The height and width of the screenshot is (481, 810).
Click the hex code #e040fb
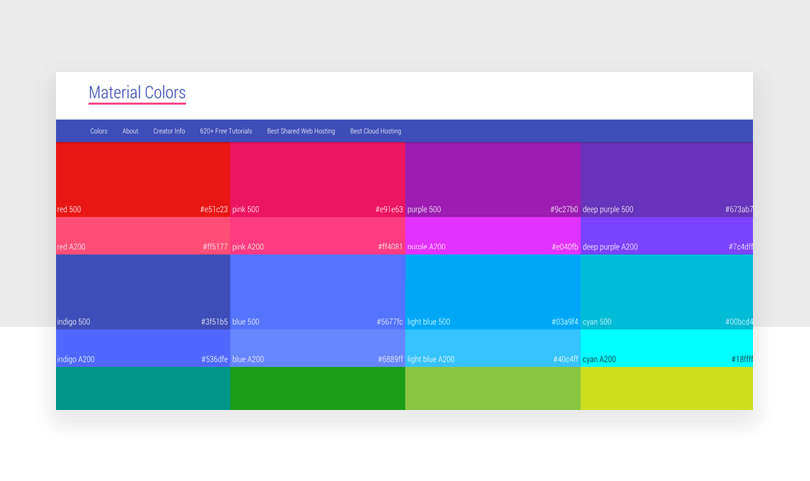coord(565,247)
